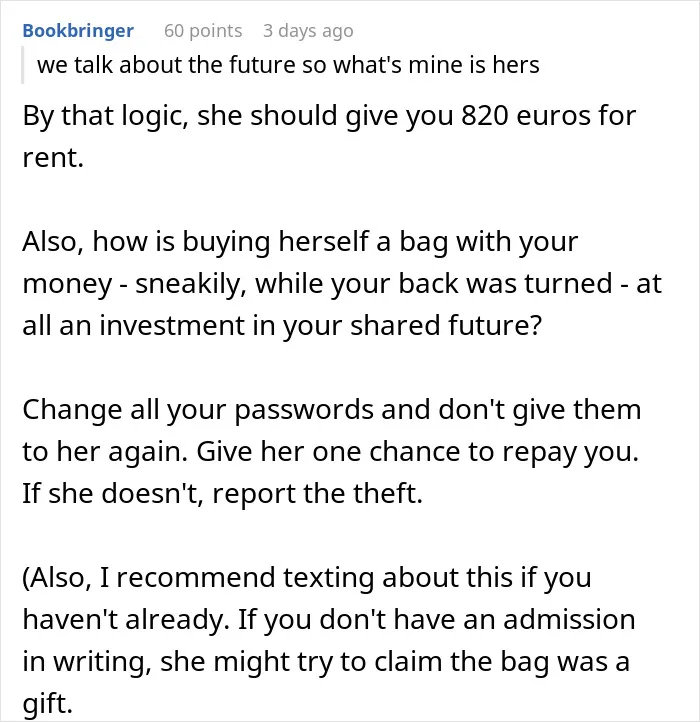
Task: Click the '60 points' score label
Action: coord(203,31)
